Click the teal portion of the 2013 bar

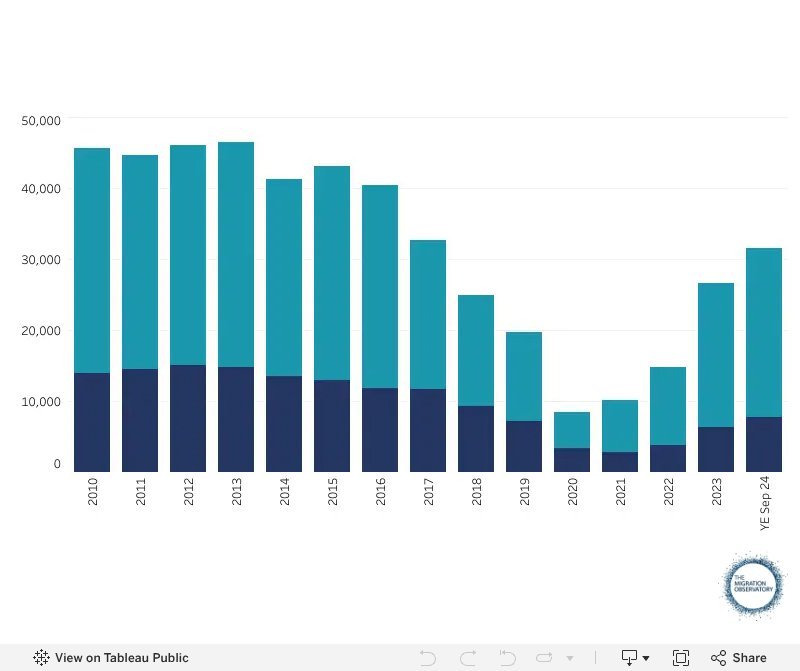click(236, 254)
